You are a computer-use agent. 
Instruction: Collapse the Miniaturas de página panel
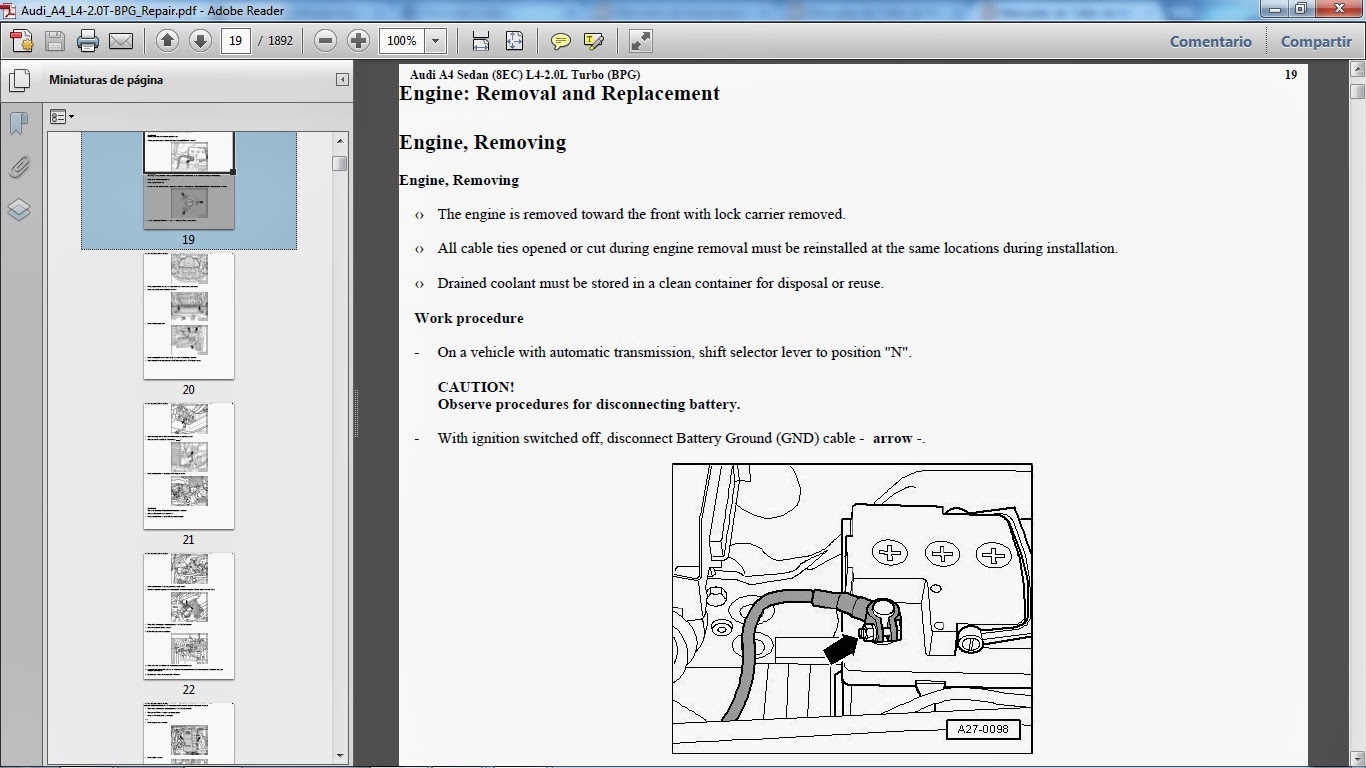click(342, 80)
